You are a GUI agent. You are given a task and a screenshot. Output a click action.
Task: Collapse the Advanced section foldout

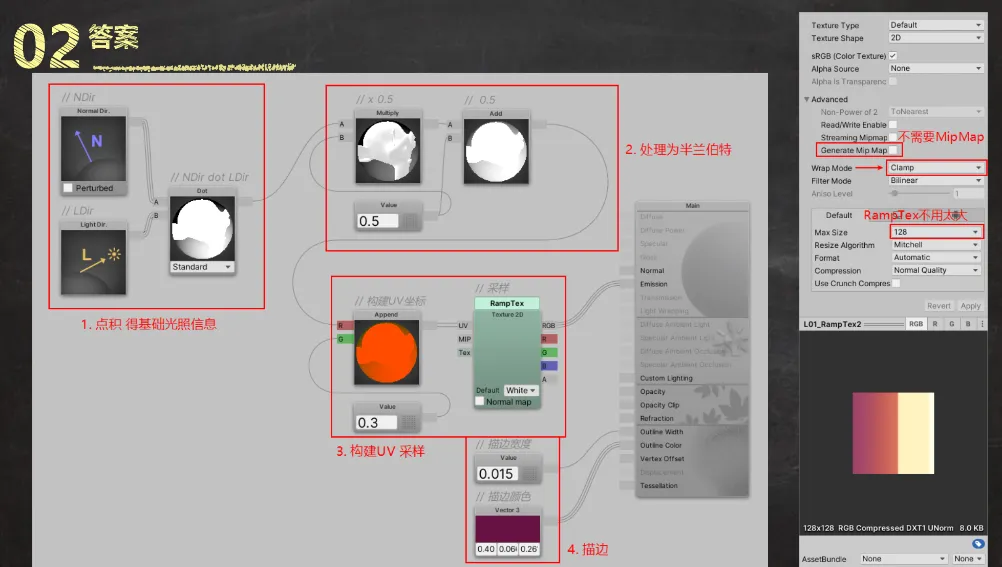click(x=807, y=99)
